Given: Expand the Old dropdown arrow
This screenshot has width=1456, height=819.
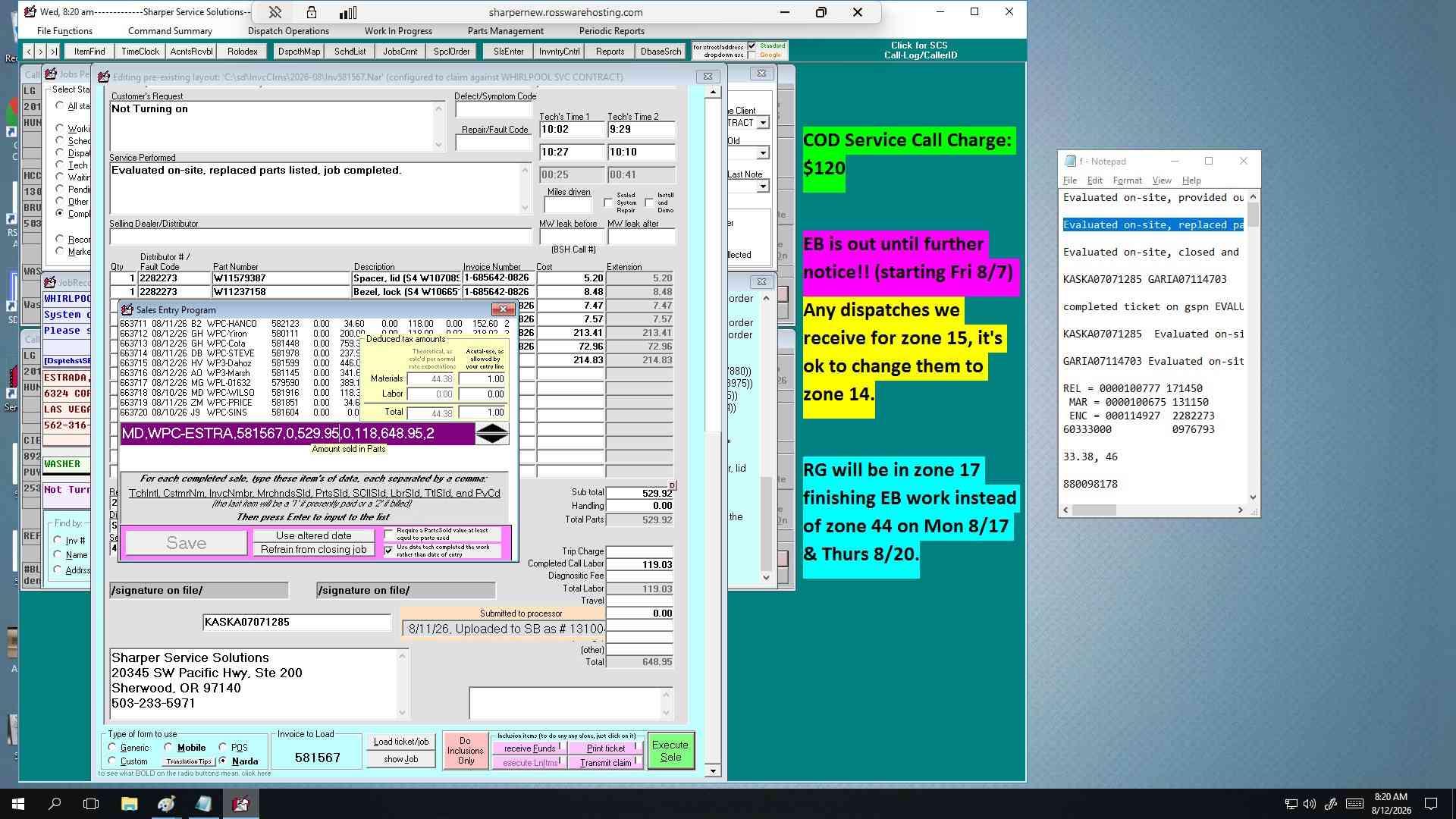Looking at the screenshot, I should tap(763, 153).
